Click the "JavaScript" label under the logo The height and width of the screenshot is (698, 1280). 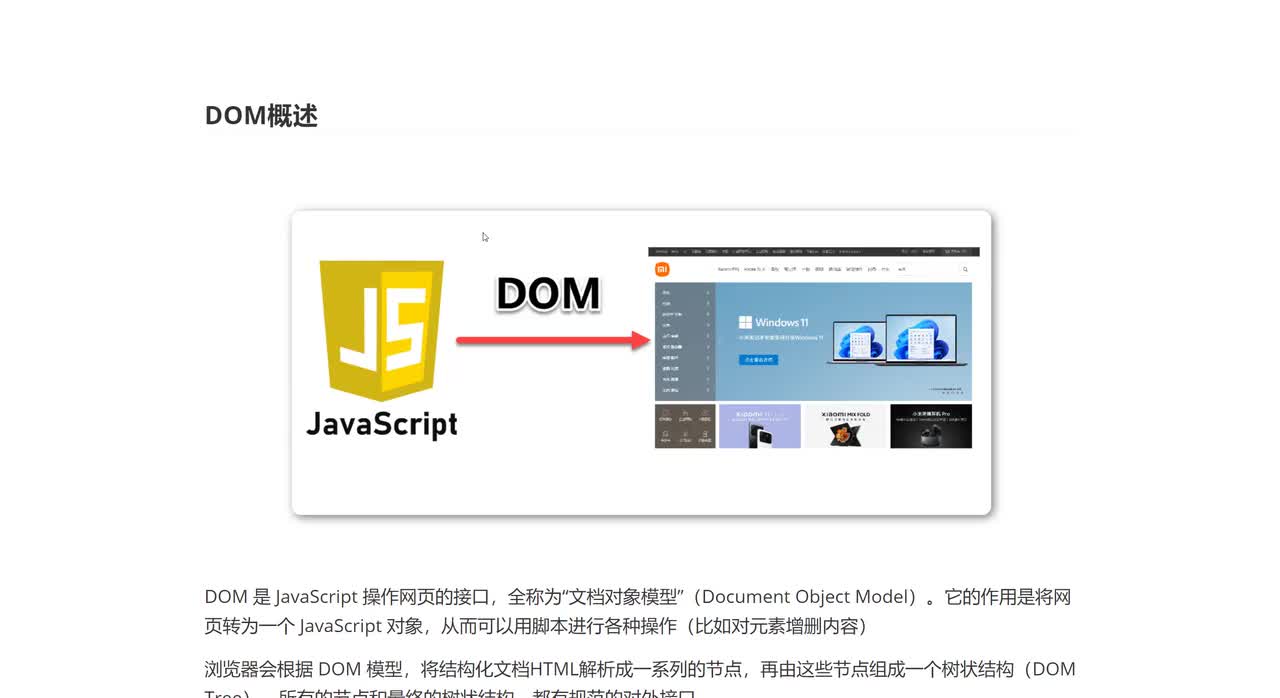click(x=382, y=424)
